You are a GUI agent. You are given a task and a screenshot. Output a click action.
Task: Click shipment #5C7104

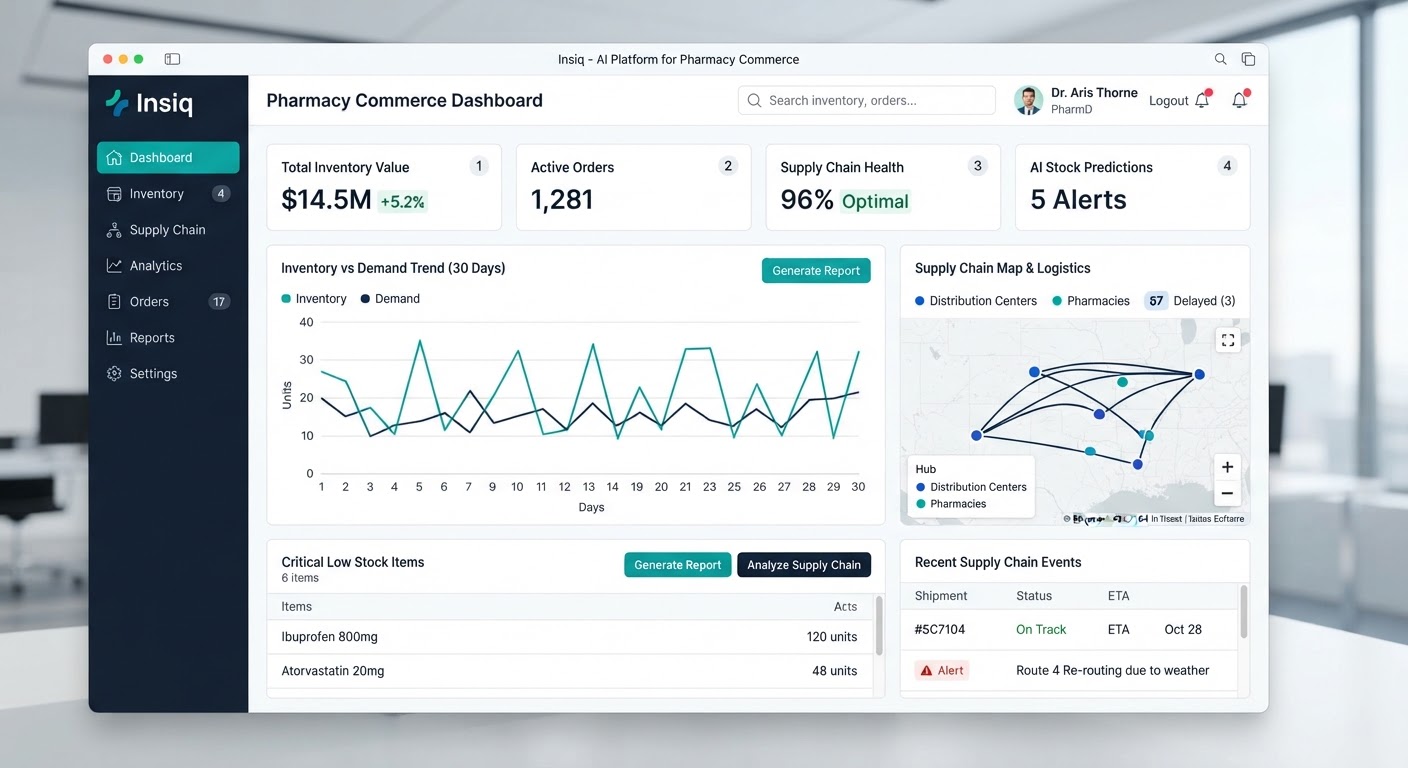point(940,630)
